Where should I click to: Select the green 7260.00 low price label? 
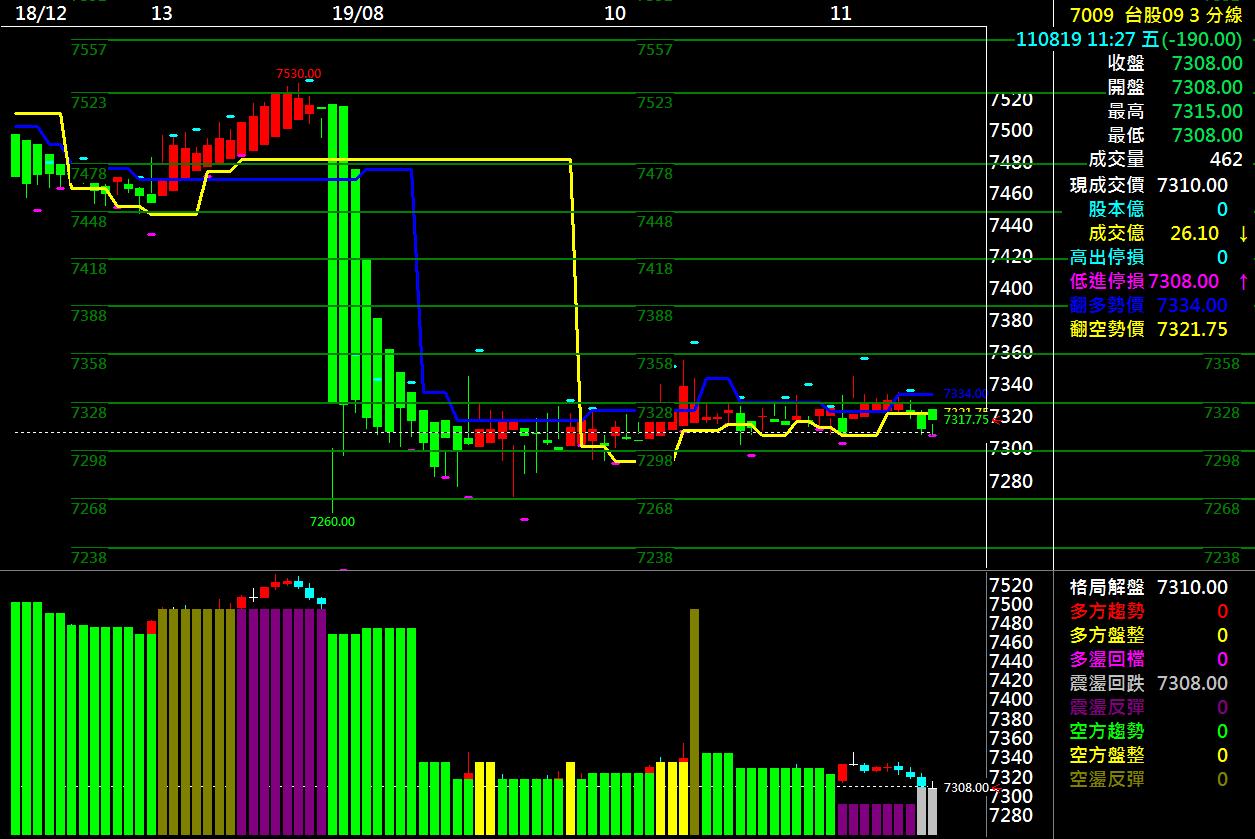(332, 521)
